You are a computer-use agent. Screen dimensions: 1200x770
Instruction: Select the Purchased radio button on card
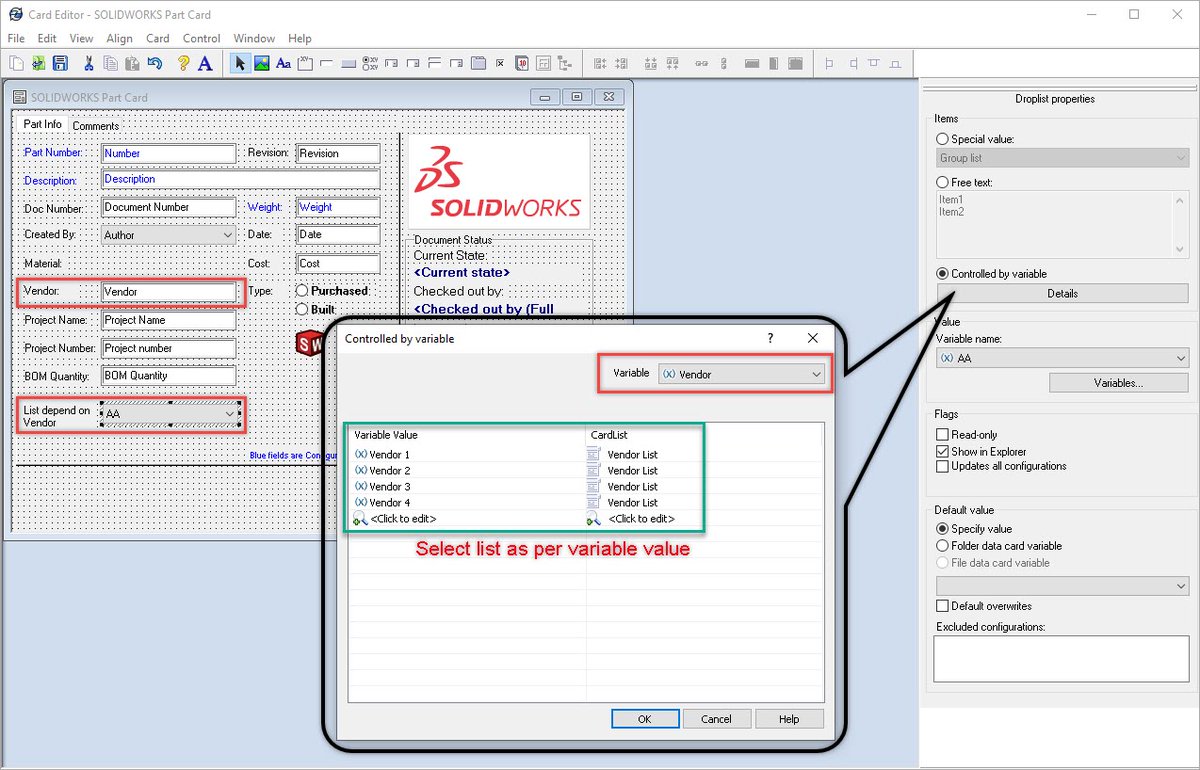[x=302, y=290]
